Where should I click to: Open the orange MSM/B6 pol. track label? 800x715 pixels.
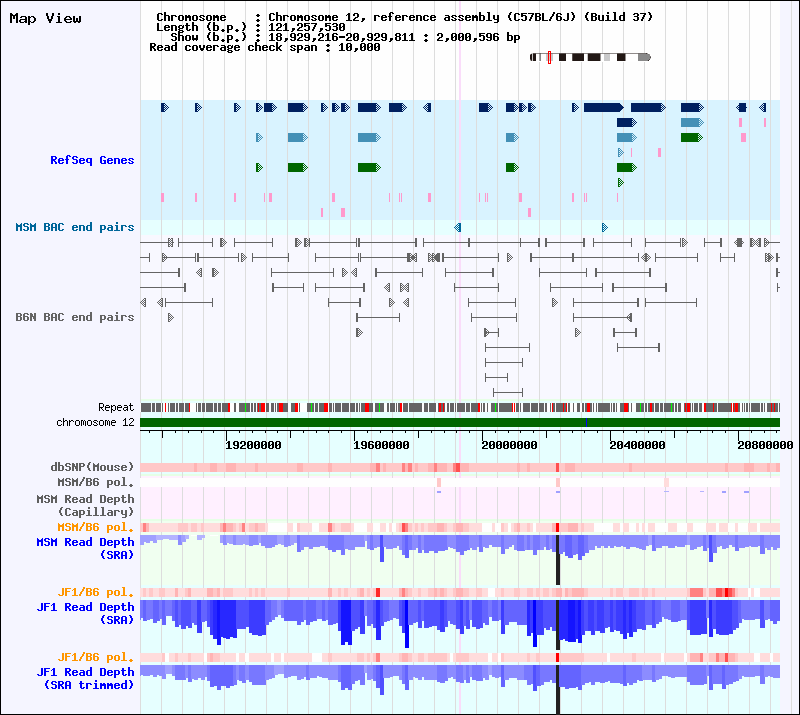95,527
